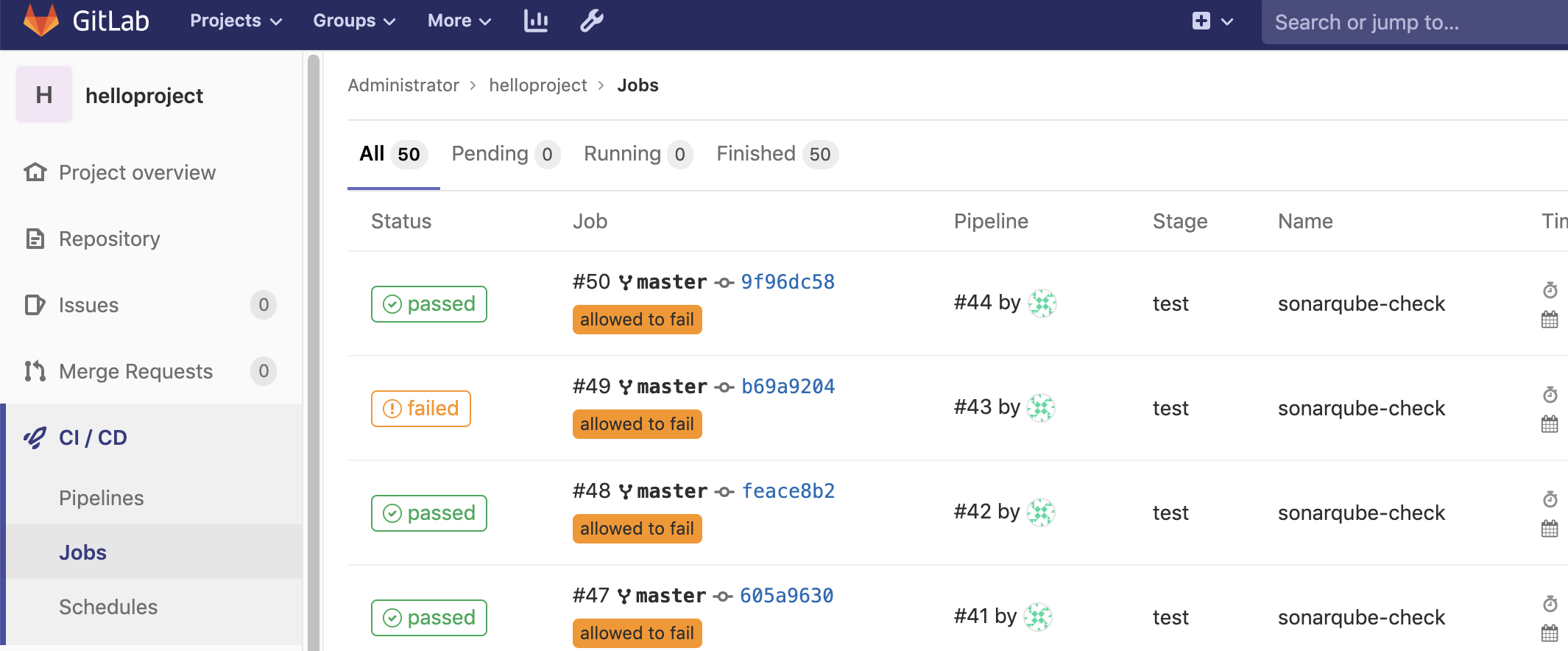Open the admin area wrench icon

coord(592,21)
